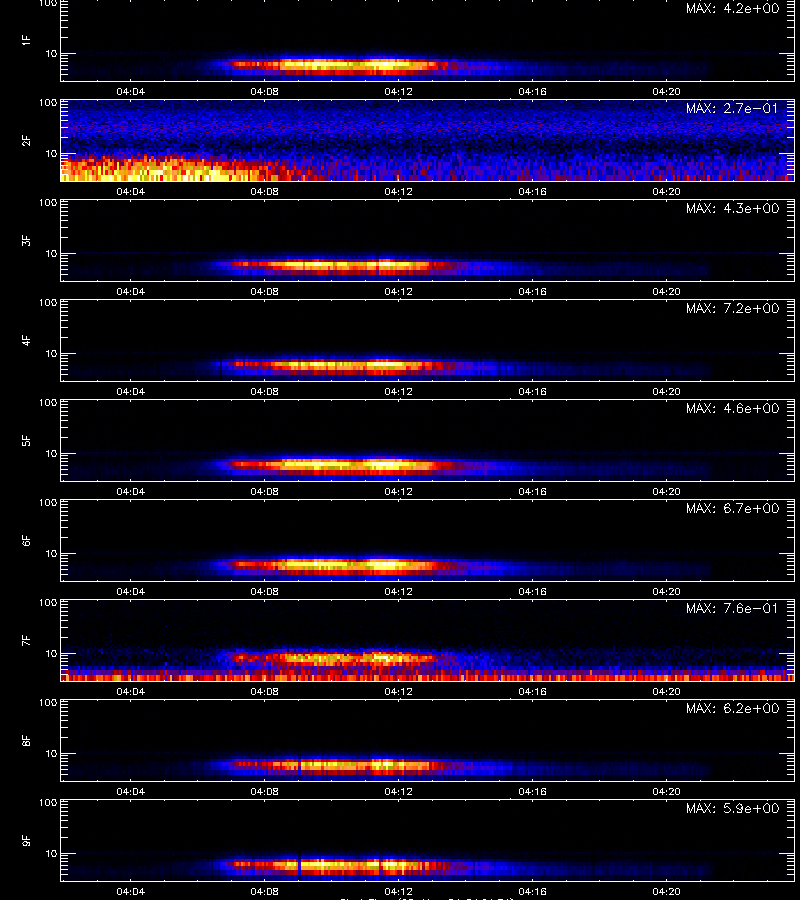Pick the 7F y-axis panel label
The image size is (800, 900).
point(26,641)
